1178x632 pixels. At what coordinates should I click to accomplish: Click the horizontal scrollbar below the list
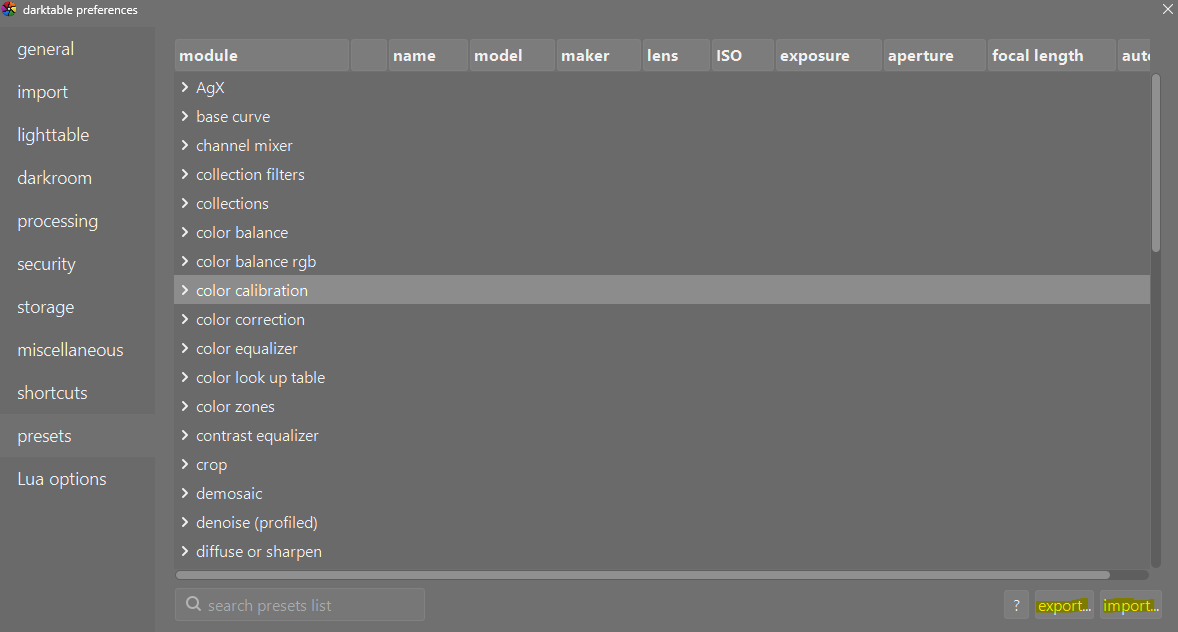[x=642, y=575]
